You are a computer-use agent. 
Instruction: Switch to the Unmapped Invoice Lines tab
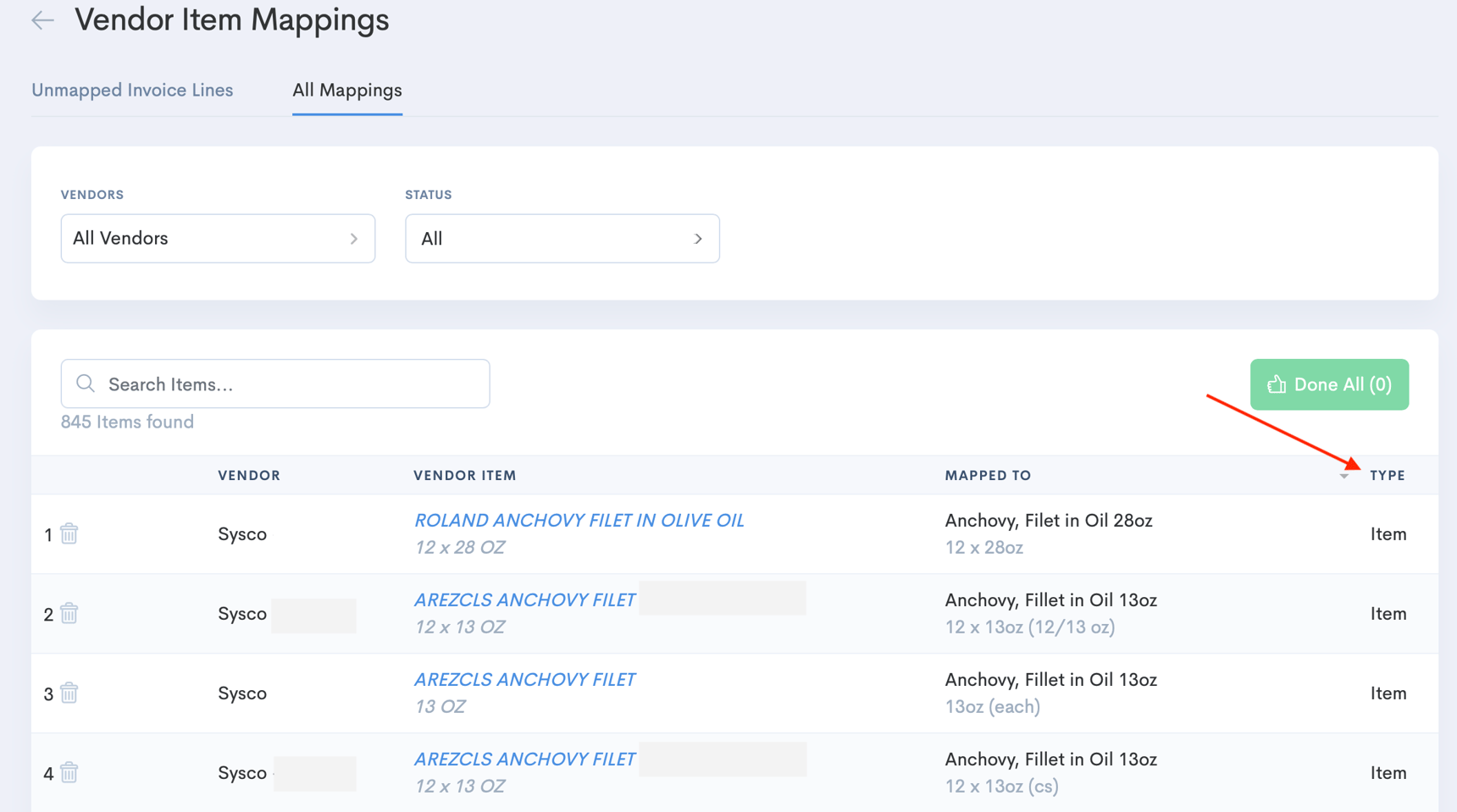[x=132, y=91]
